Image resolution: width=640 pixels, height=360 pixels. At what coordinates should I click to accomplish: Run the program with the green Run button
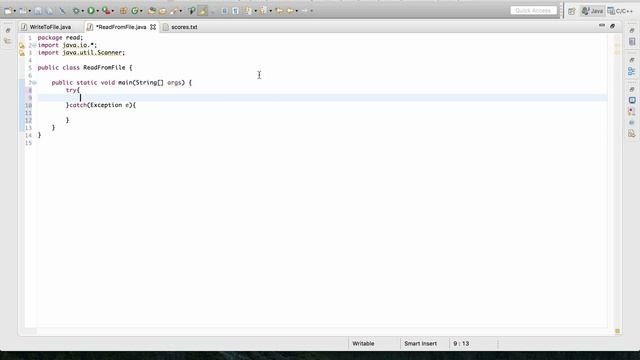91,11
